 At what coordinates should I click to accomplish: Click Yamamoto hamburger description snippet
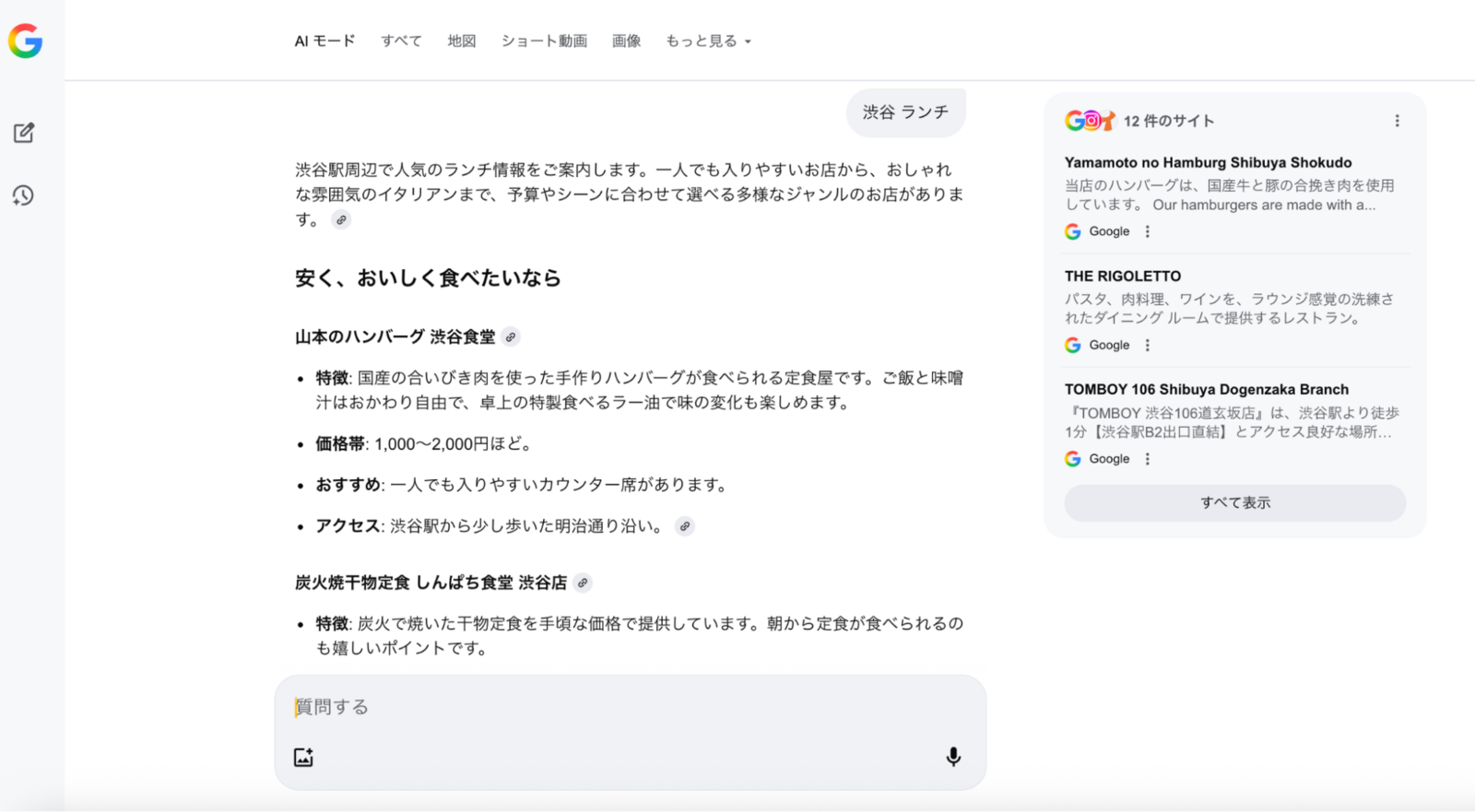pos(1230,194)
